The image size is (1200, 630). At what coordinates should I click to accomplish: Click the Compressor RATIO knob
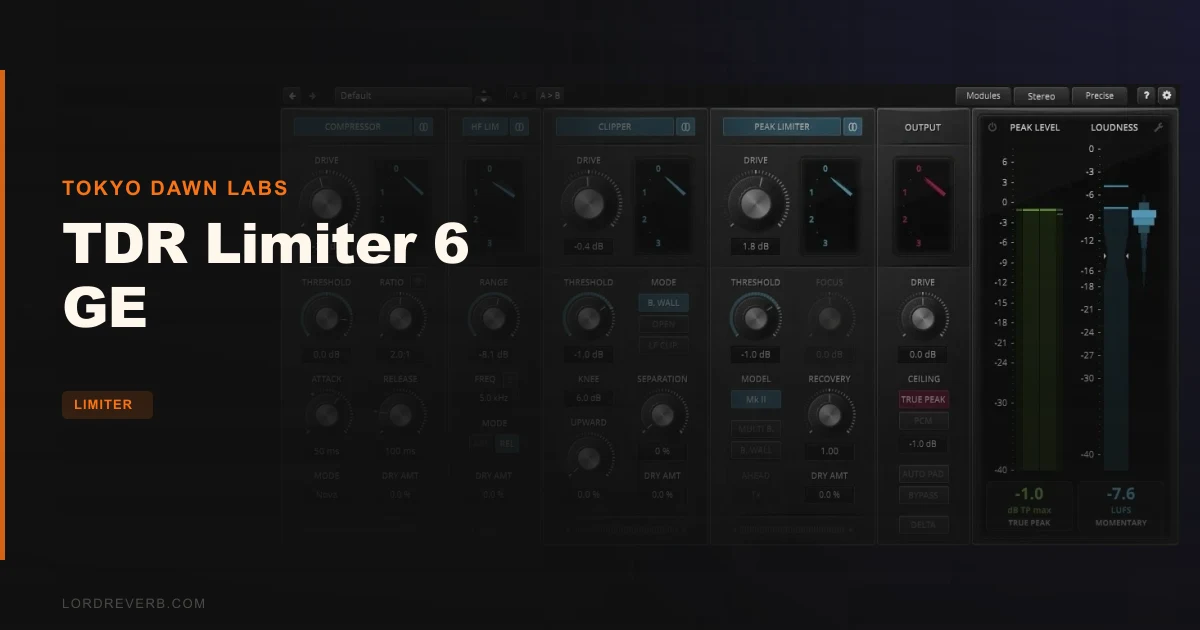[x=400, y=317]
